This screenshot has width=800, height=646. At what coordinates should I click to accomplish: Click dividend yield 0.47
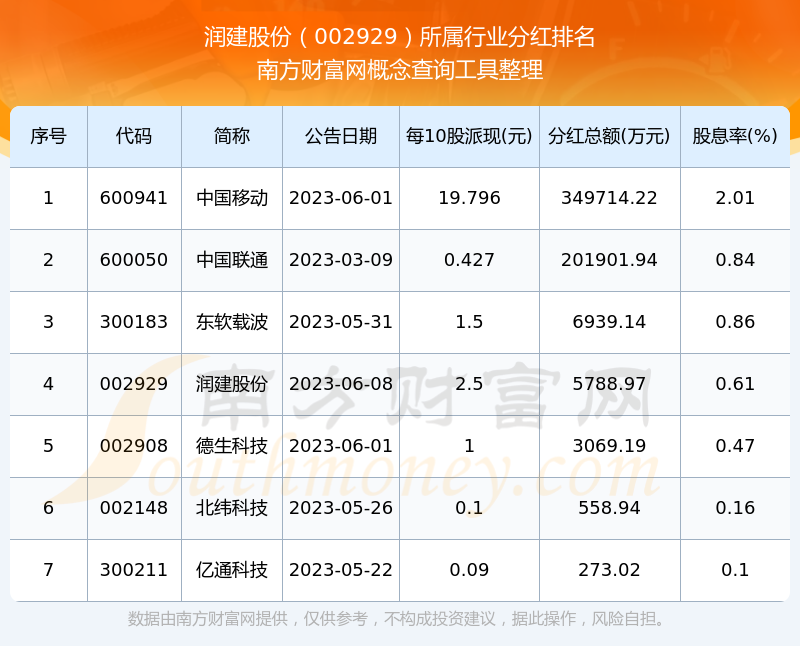pos(735,446)
